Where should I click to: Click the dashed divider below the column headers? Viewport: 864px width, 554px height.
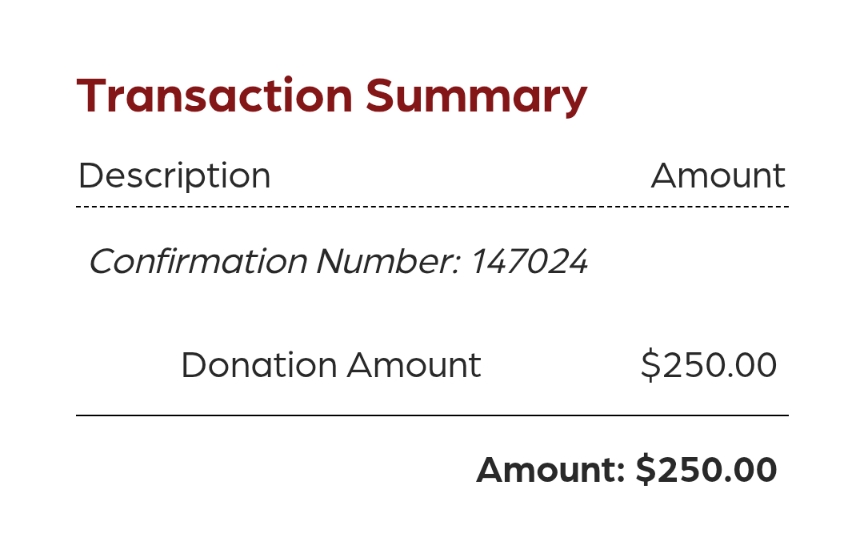432,207
